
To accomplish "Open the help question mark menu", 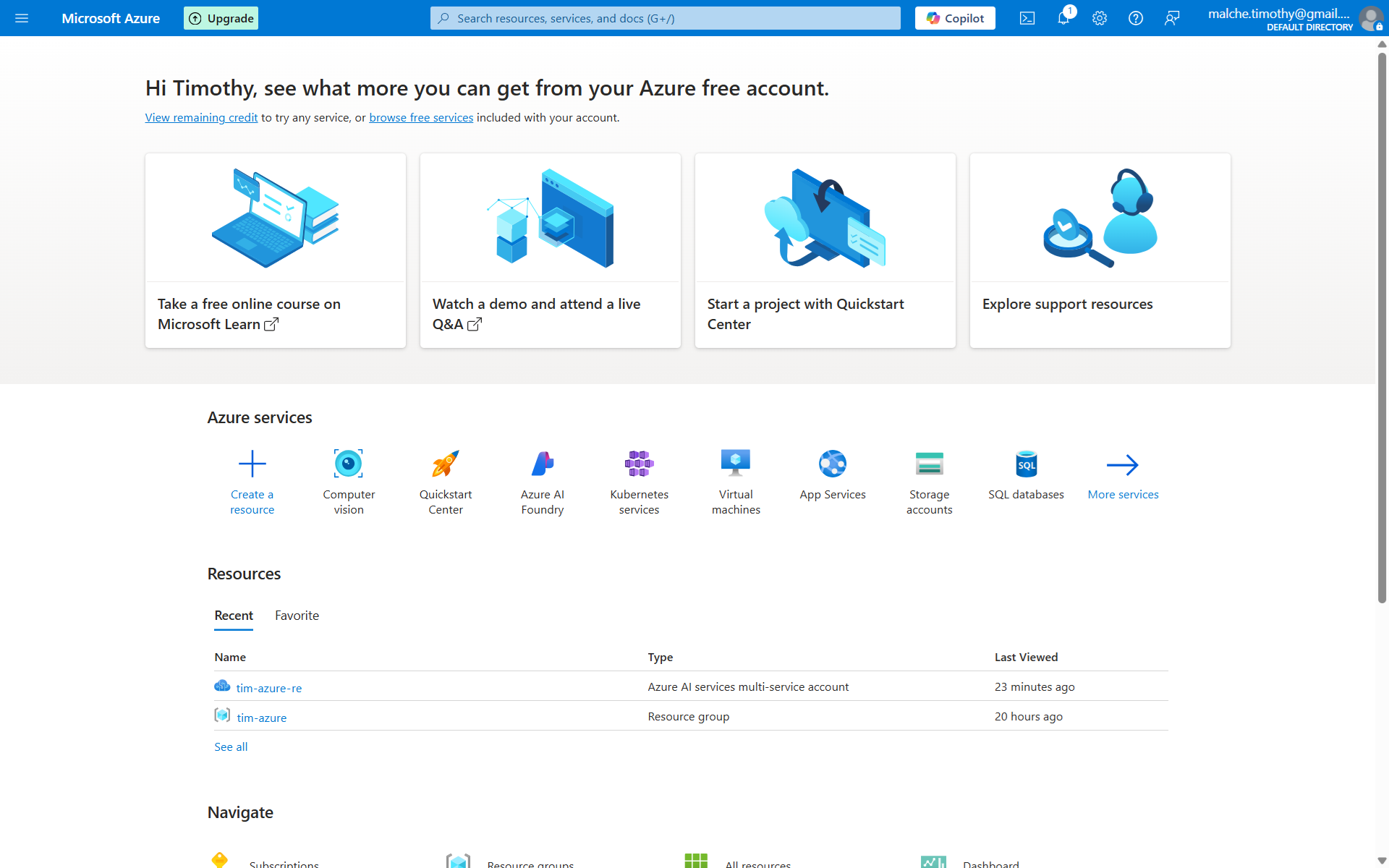I will (x=1135, y=18).
